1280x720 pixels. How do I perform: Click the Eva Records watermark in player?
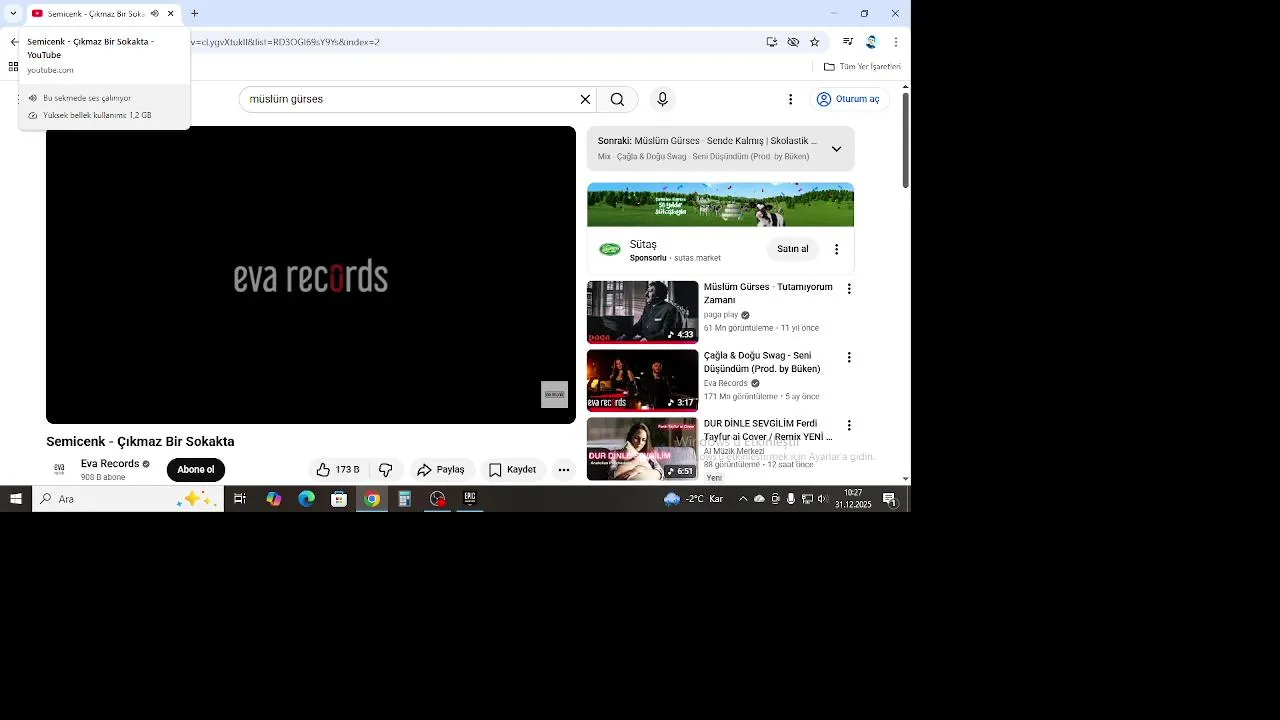[554, 394]
